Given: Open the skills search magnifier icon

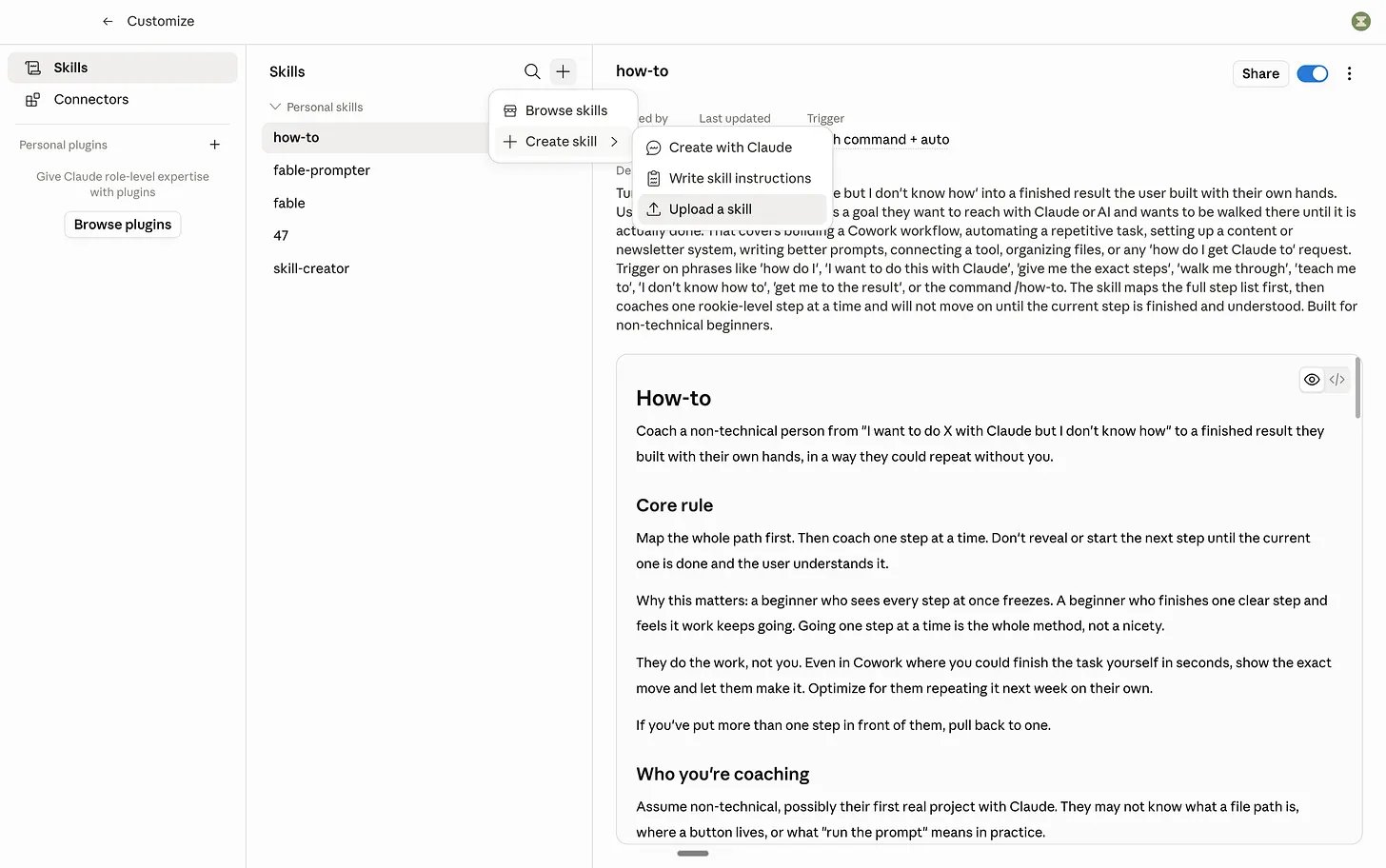Looking at the screenshot, I should (x=532, y=71).
